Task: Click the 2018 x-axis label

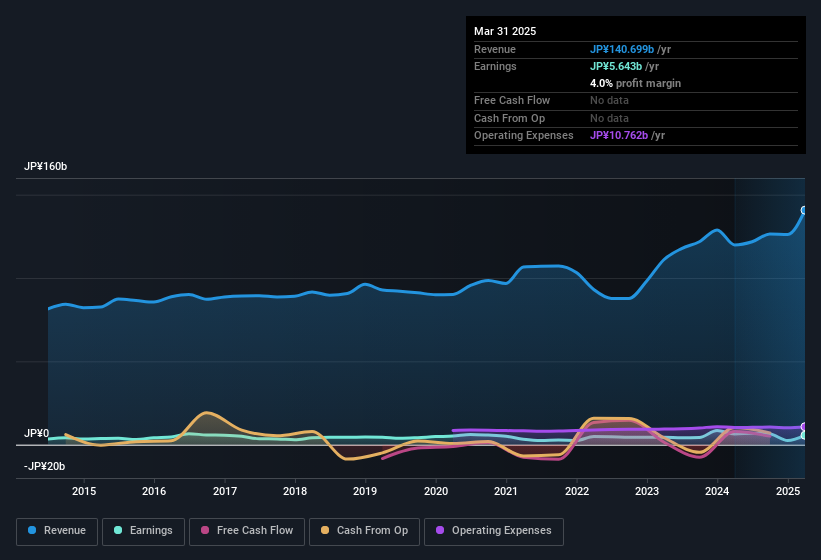Action: coord(295,491)
